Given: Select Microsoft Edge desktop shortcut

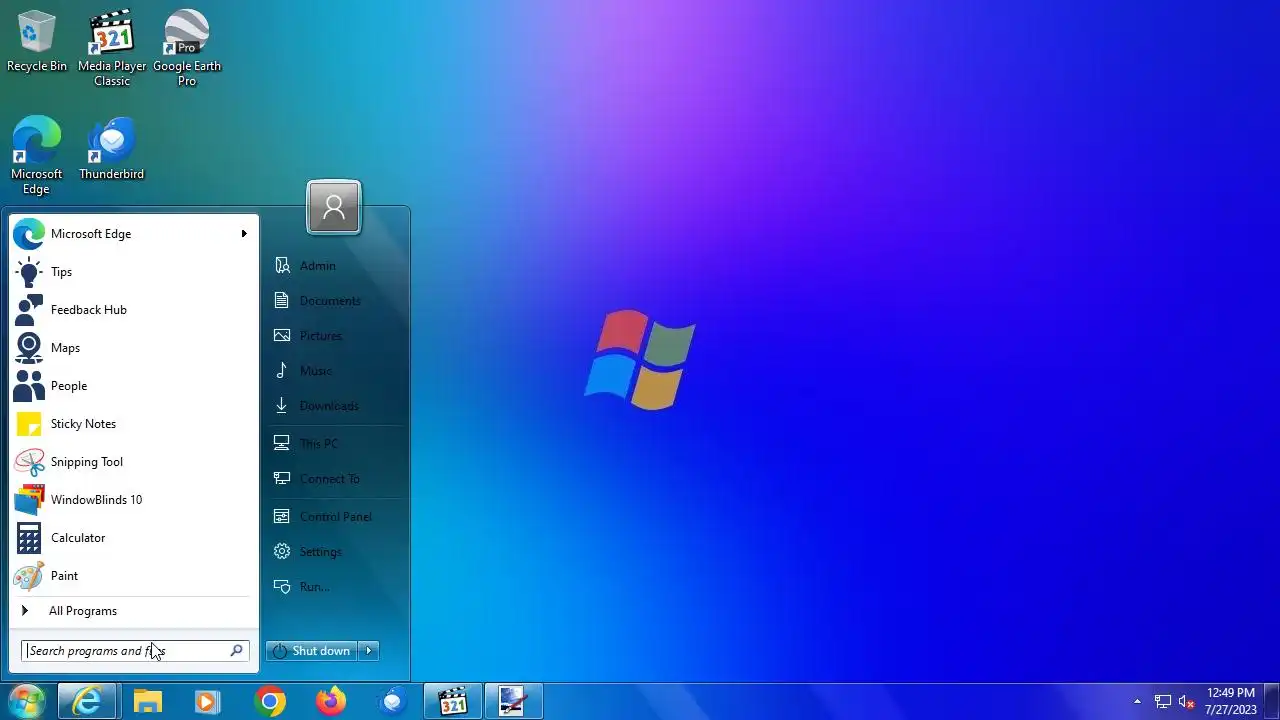Looking at the screenshot, I should (x=37, y=156).
